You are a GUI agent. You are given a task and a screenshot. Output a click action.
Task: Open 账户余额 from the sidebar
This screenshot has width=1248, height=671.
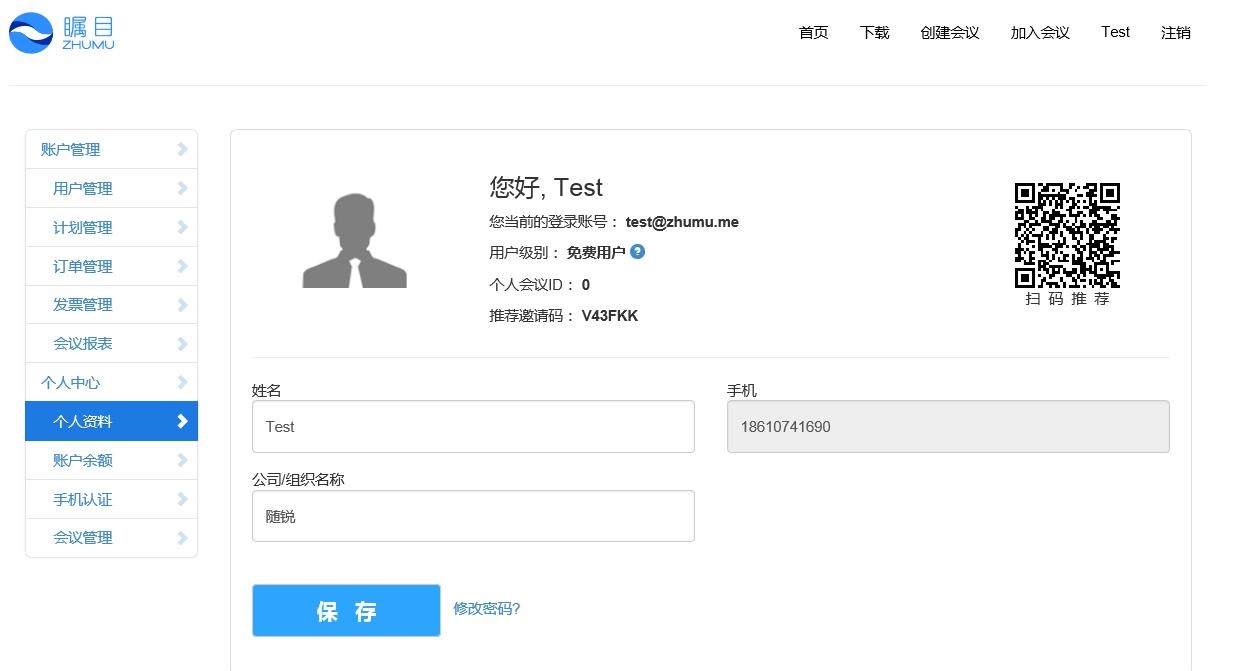click(x=111, y=460)
